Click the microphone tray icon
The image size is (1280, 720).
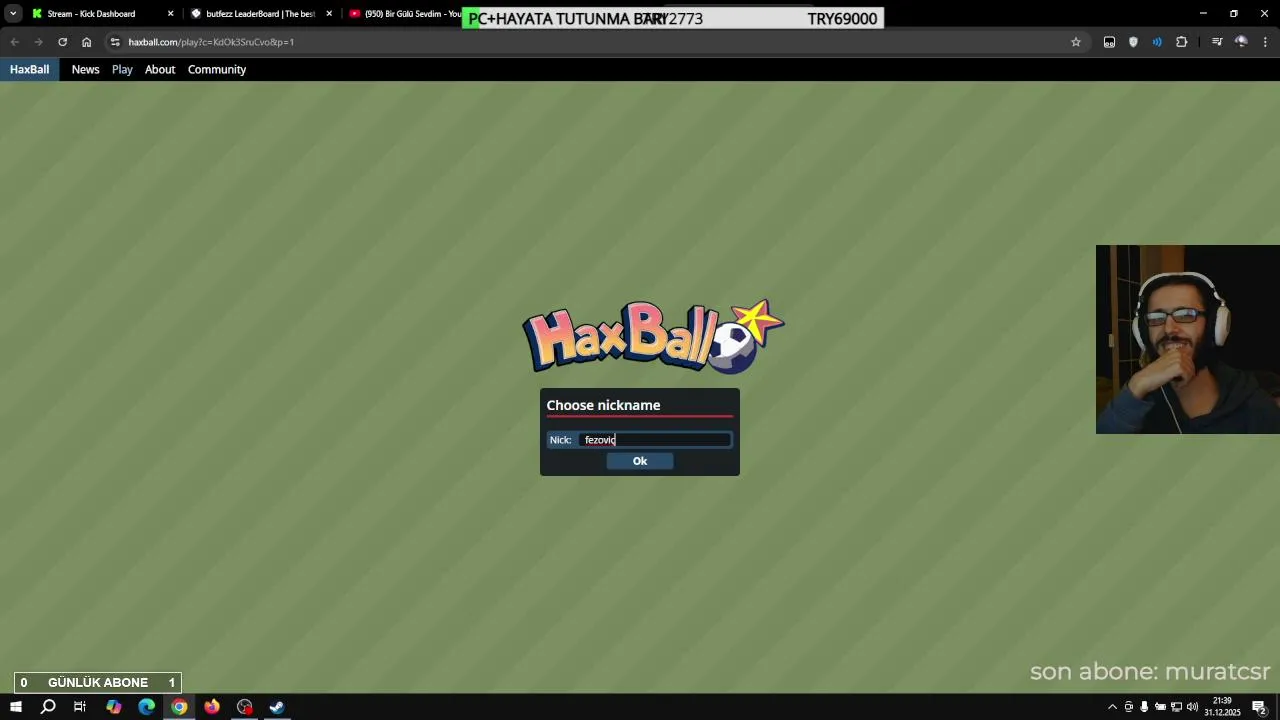pos(1144,707)
